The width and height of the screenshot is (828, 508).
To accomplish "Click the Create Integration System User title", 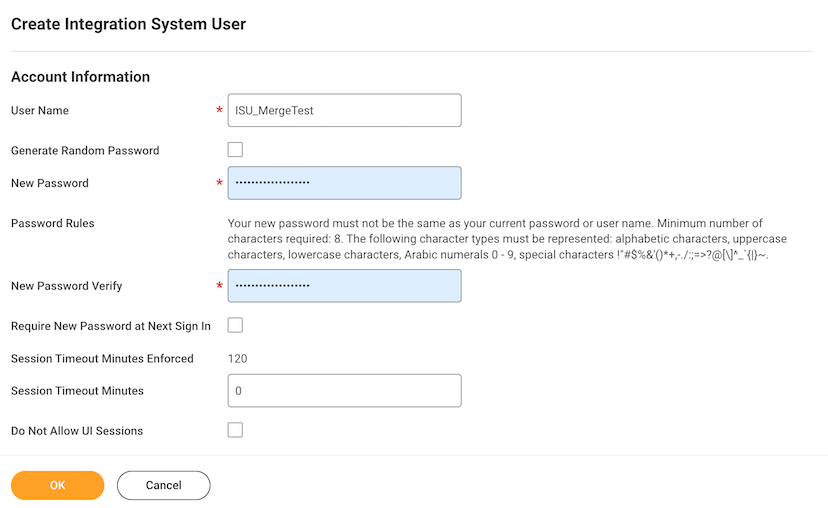I will (128, 23).
